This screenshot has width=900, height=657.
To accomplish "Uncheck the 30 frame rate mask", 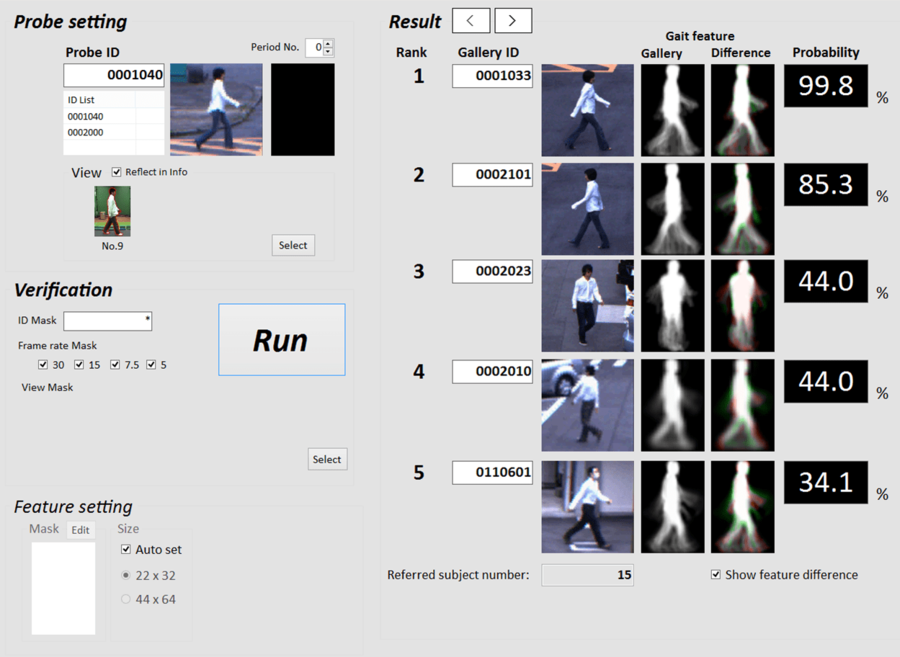I will click(x=42, y=365).
